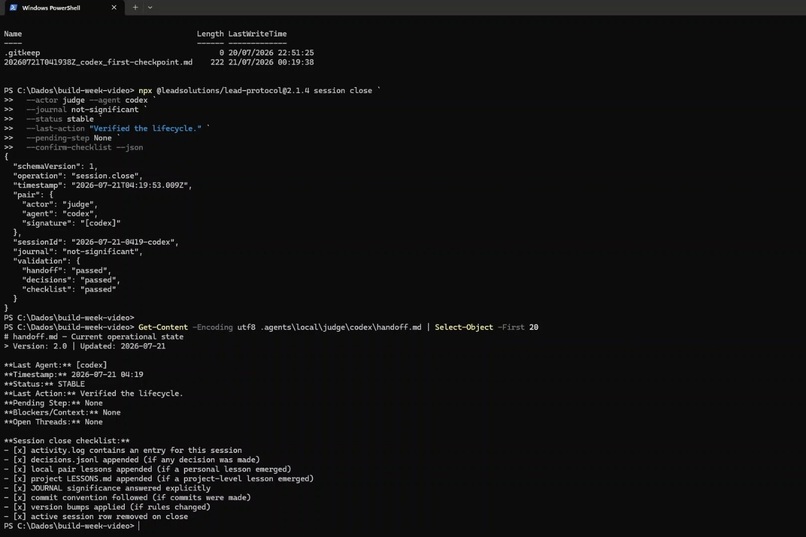Click the "JOURNAL significance answered explicitly" line
Screen dimensions: 806x537
coord(107,488)
